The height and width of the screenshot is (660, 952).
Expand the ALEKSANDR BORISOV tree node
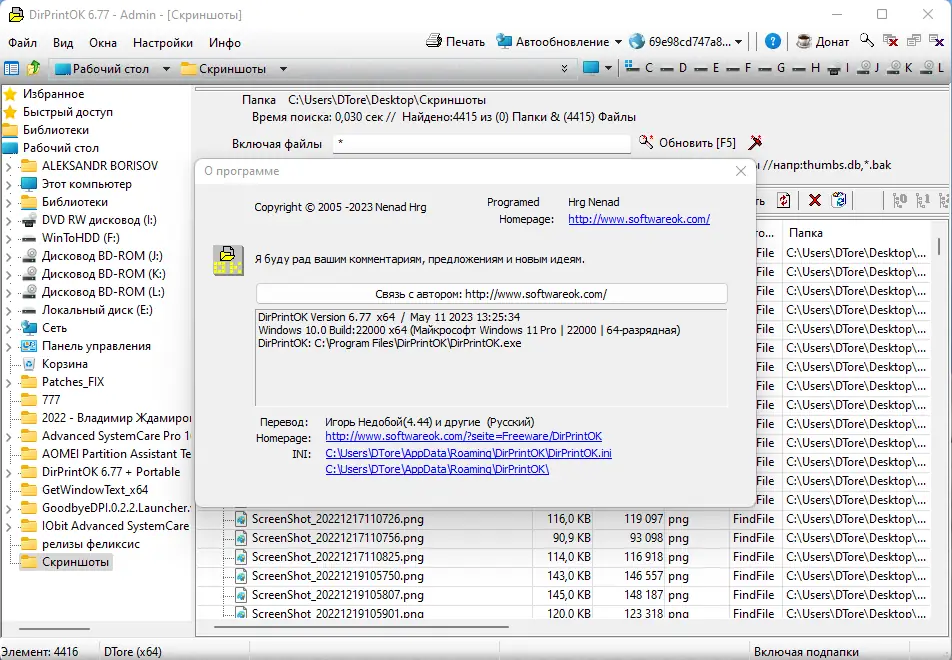pyautogui.click(x=8, y=166)
